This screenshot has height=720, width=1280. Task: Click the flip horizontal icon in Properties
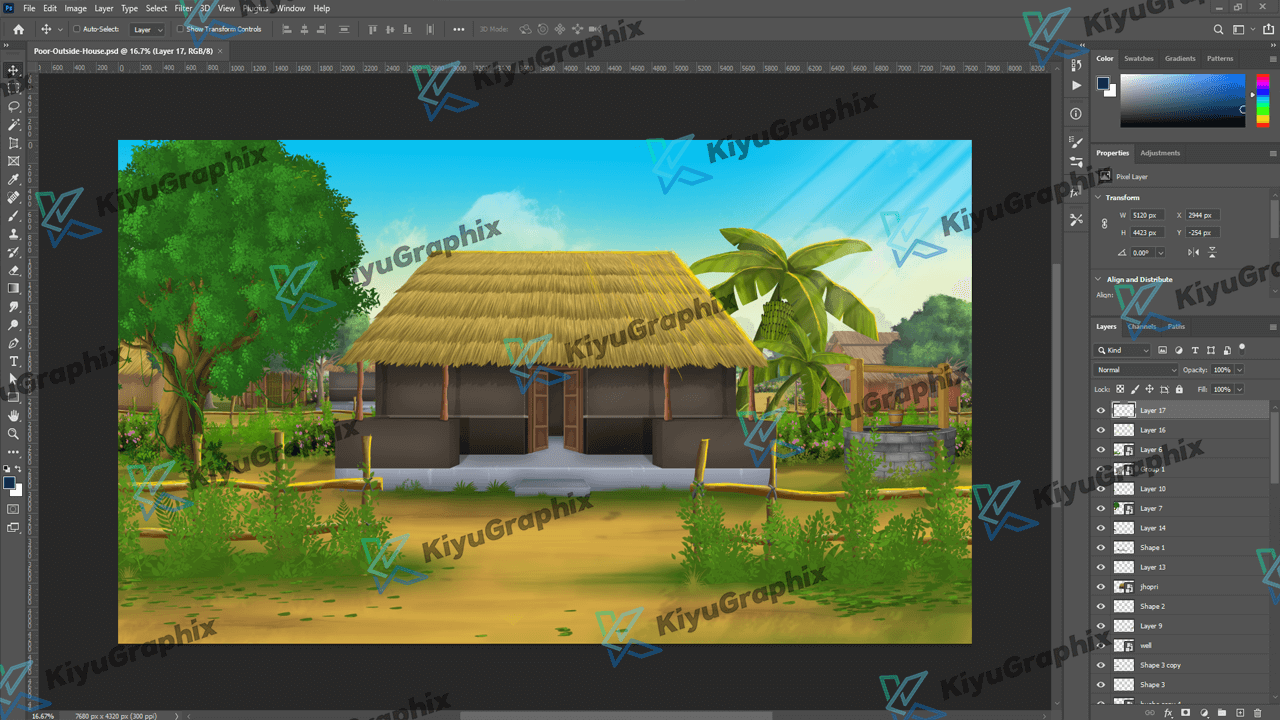coord(1193,252)
